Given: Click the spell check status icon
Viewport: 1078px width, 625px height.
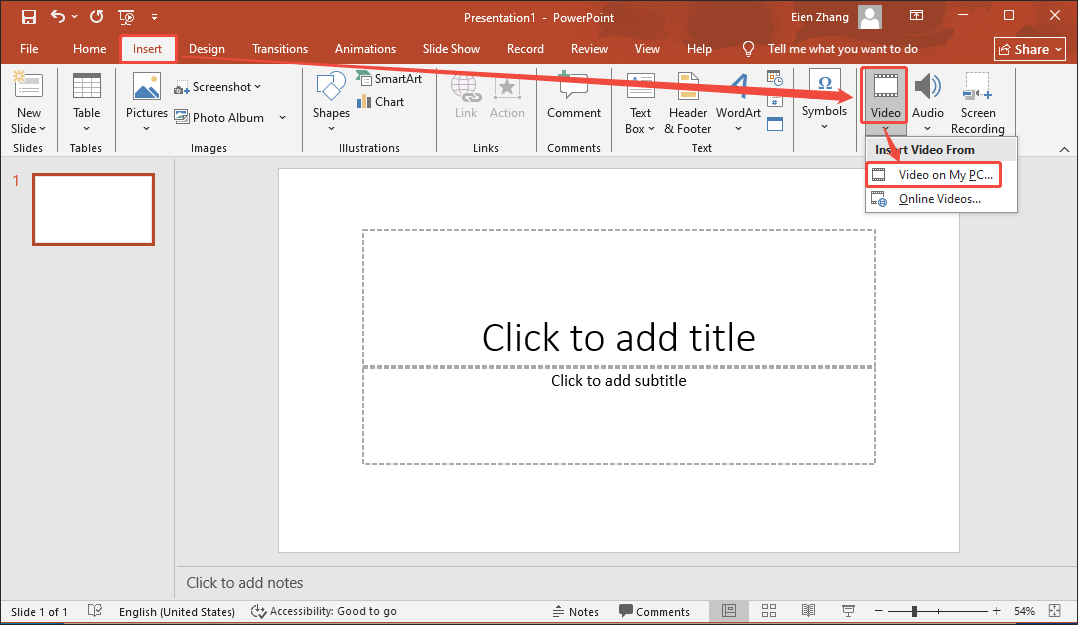Looking at the screenshot, I should click(95, 611).
